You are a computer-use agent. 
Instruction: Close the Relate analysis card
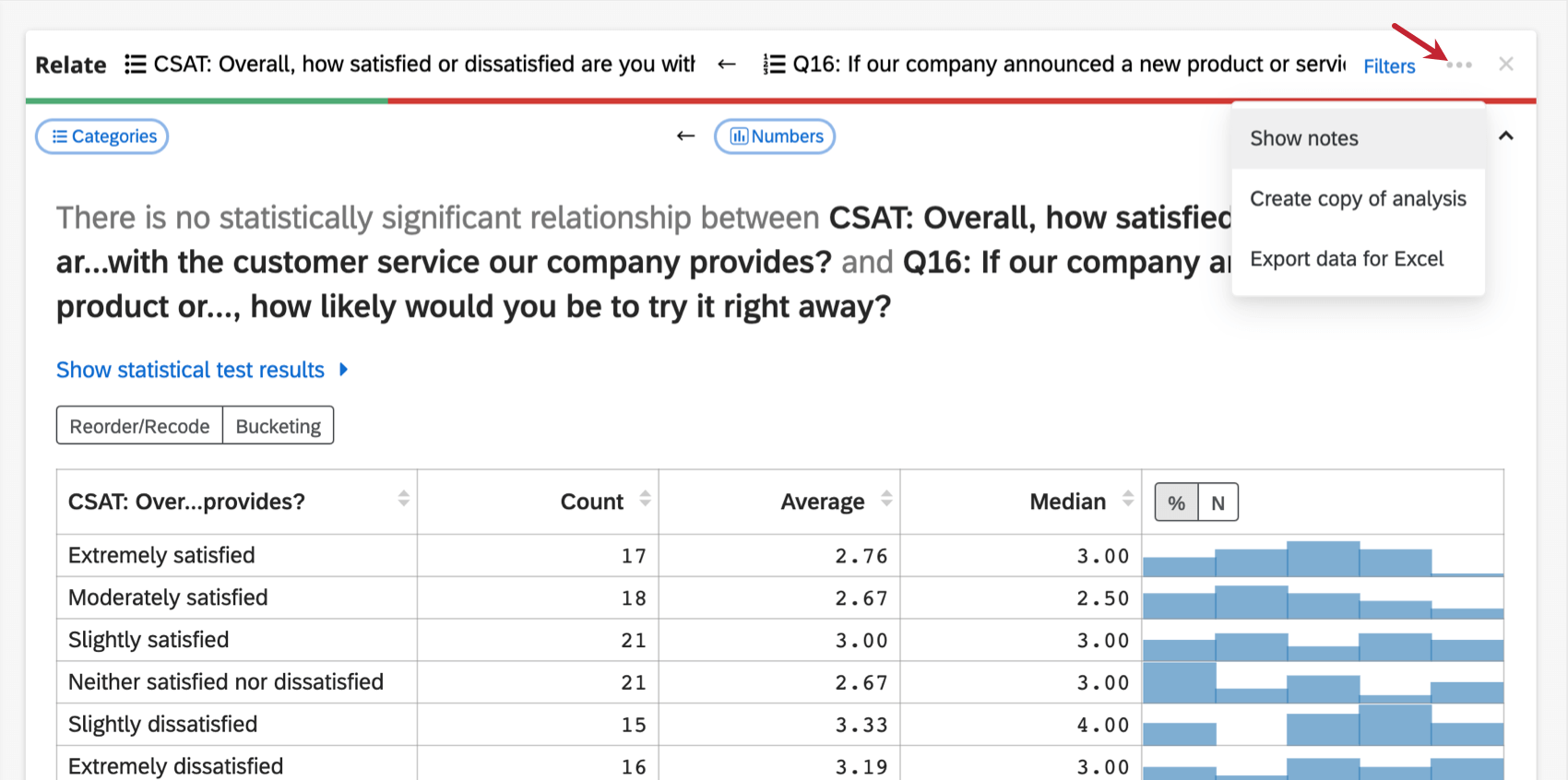click(x=1506, y=65)
